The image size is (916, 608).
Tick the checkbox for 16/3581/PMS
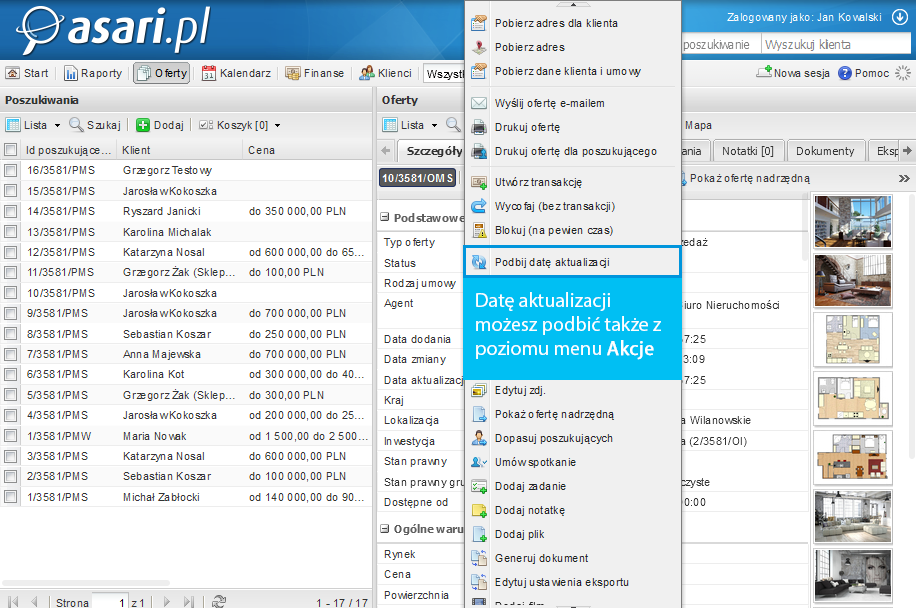(11, 171)
